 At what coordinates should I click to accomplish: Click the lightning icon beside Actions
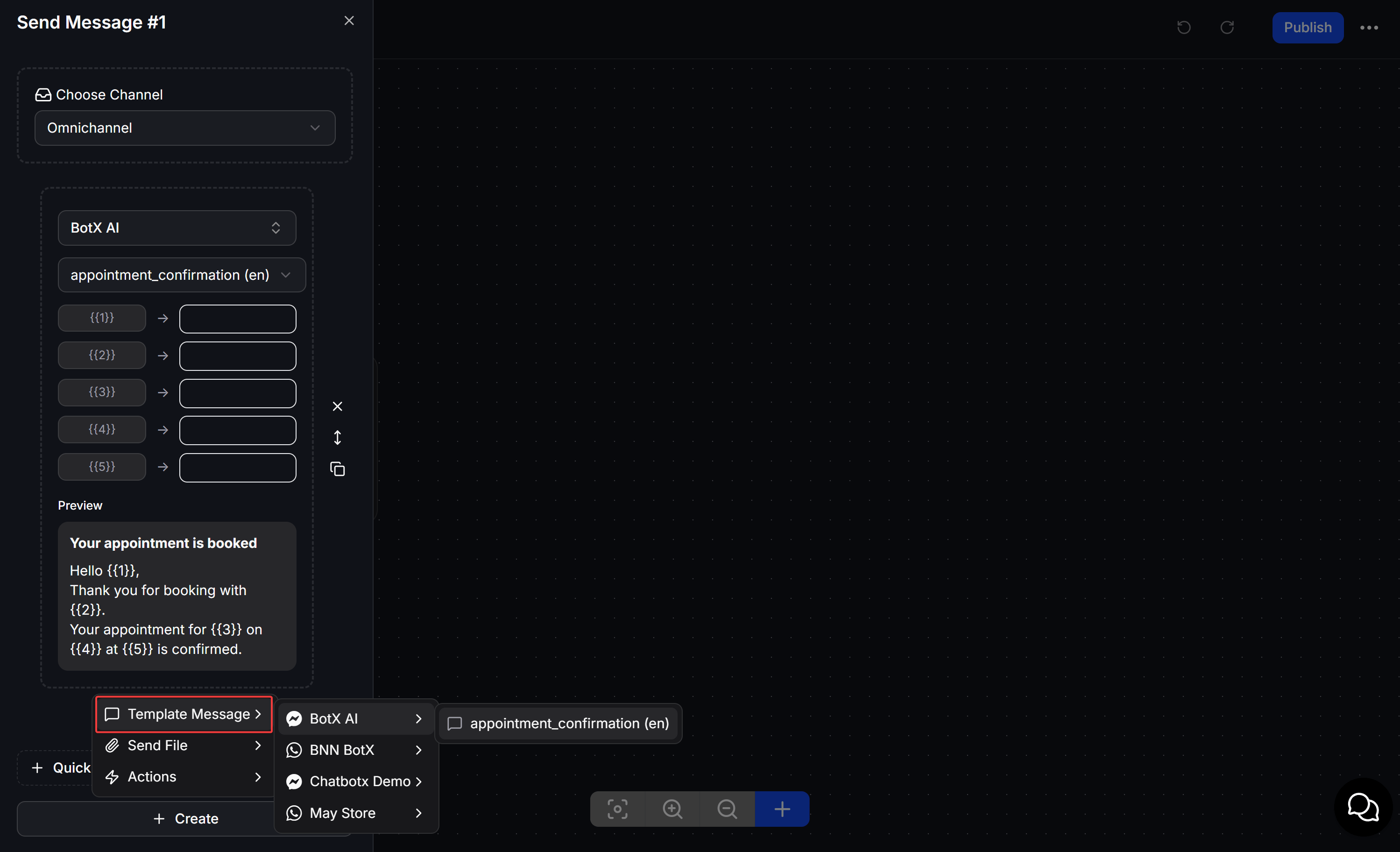(112, 776)
